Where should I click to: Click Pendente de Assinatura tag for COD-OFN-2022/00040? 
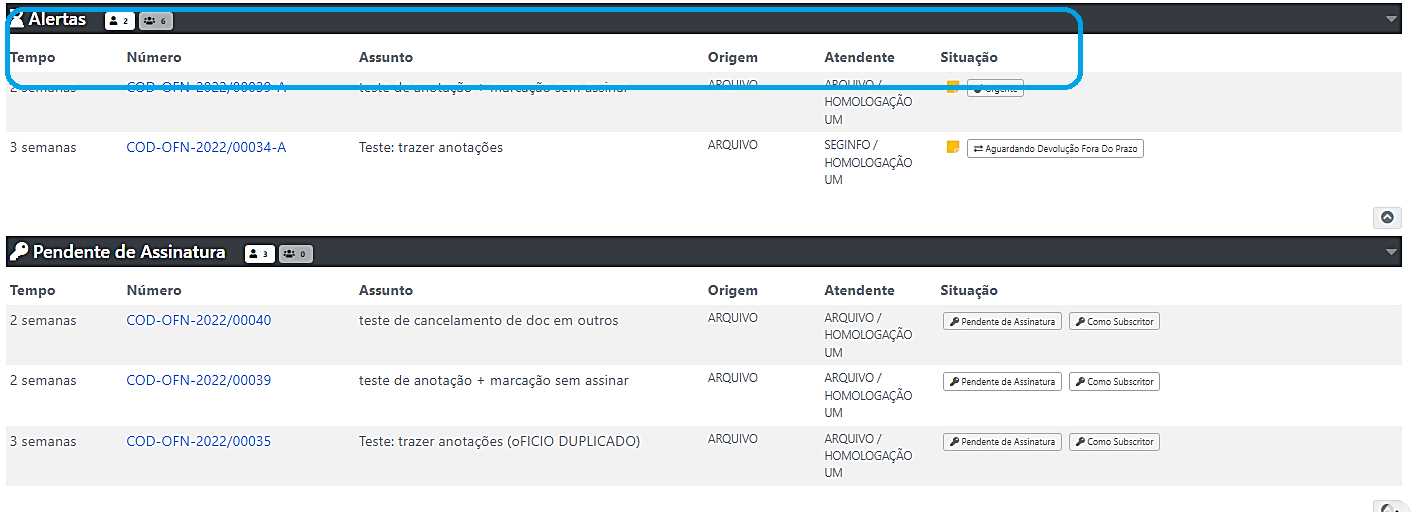click(1002, 322)
